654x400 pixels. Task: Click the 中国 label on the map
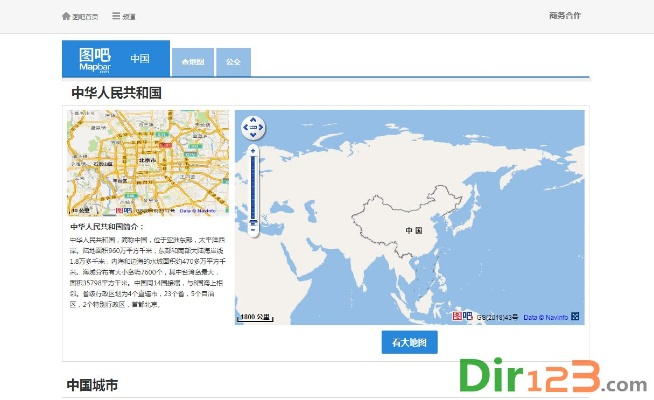[414, 230]
